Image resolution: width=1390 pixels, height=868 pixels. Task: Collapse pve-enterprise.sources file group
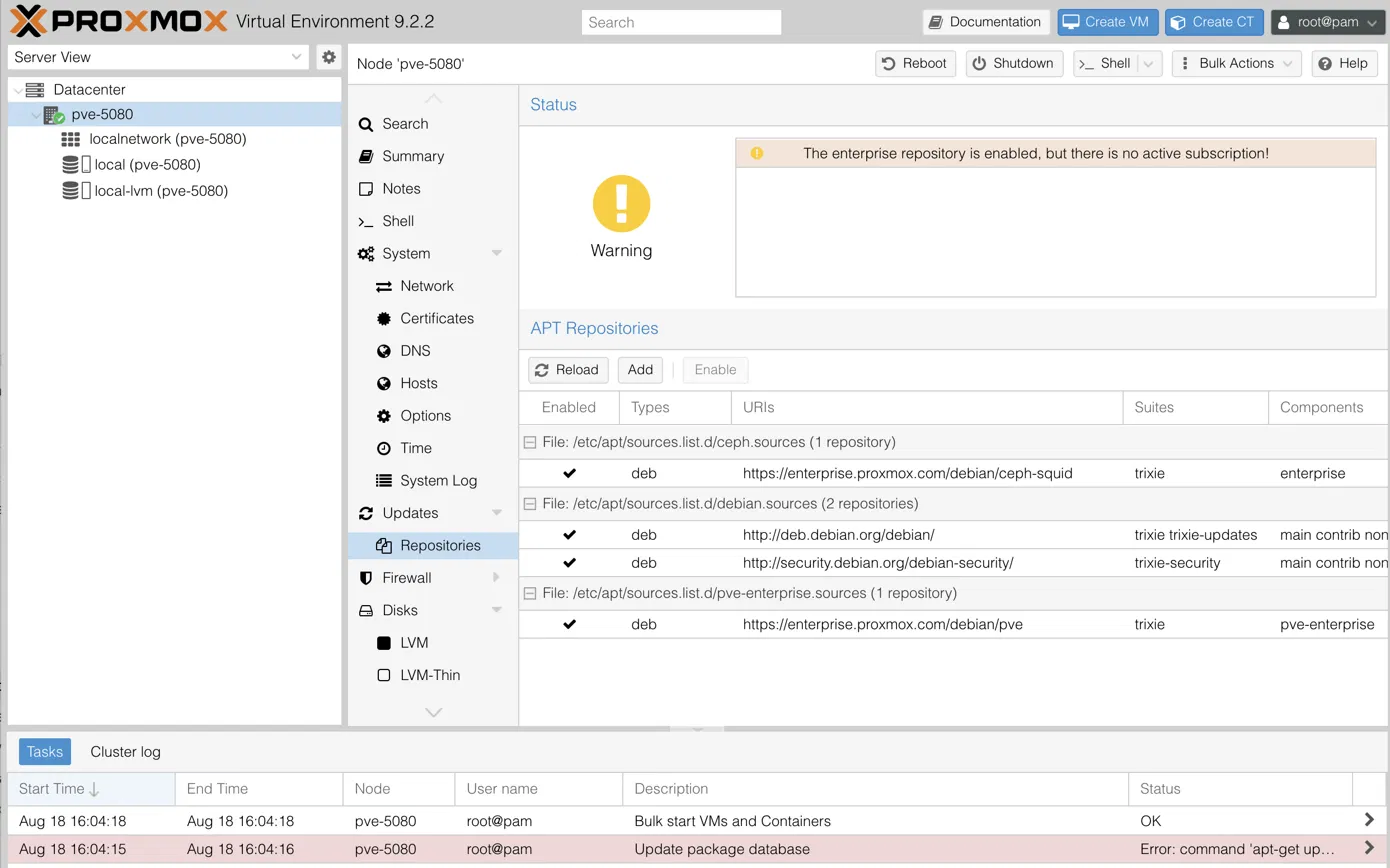(x=530, y=594)
